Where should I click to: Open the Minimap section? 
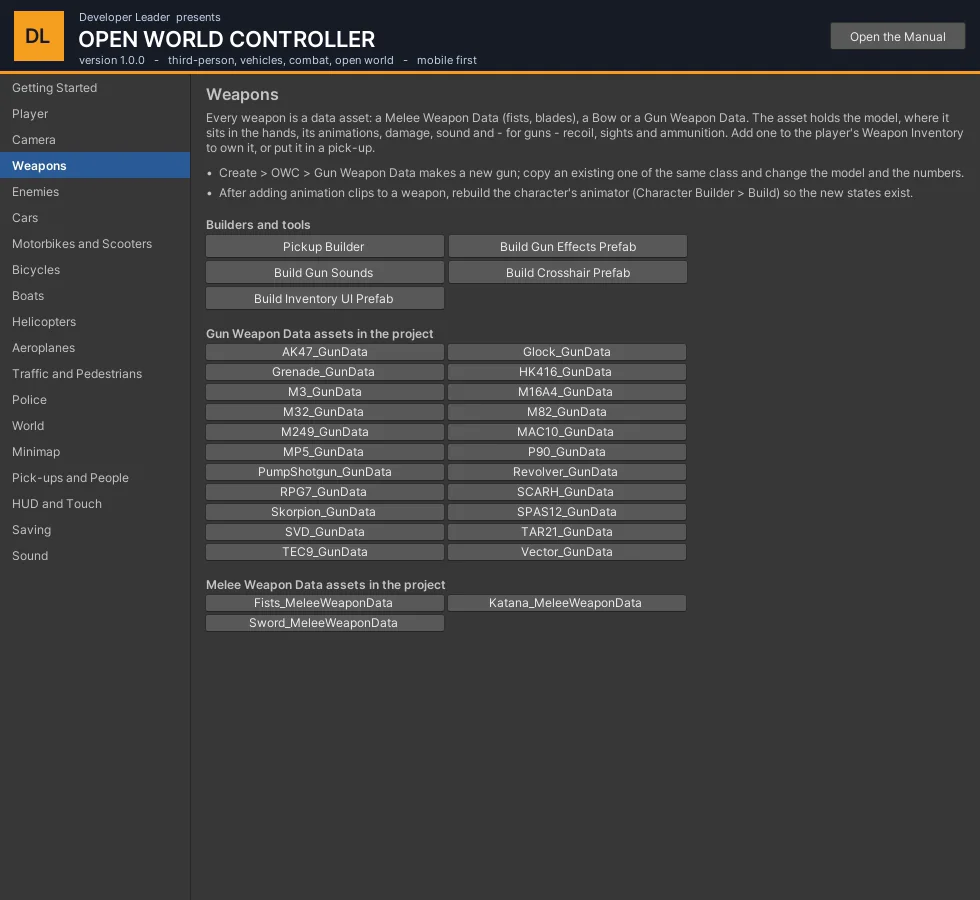95,452
